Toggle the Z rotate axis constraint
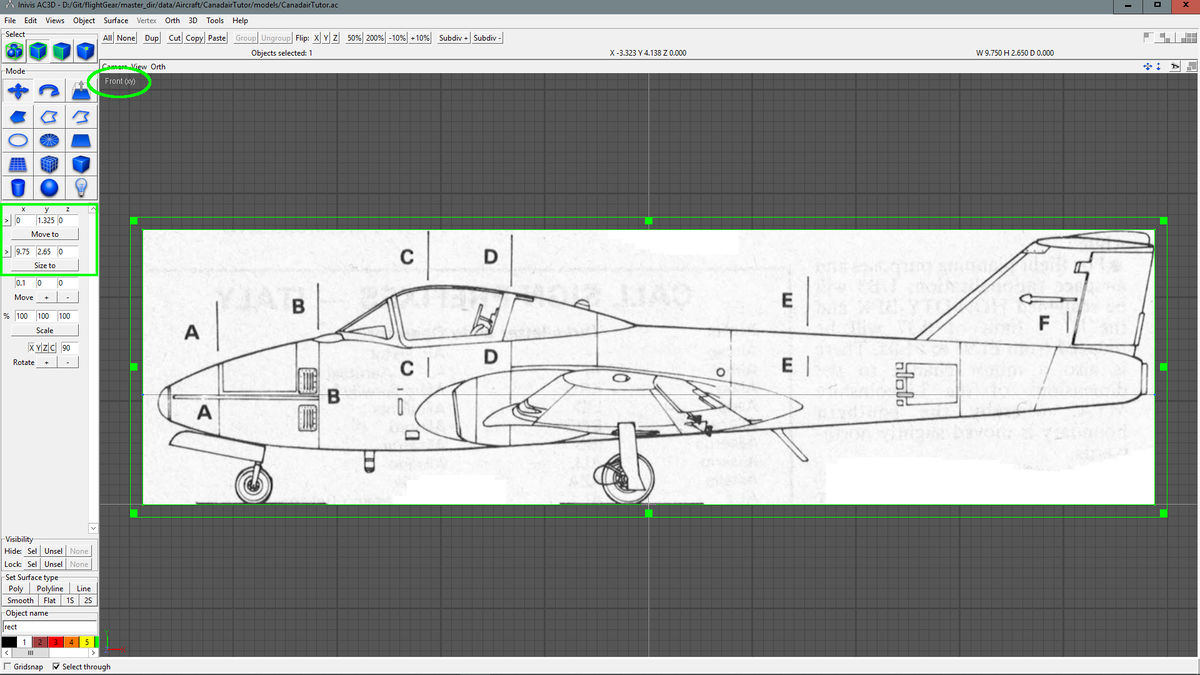Screen dimensions: 1200x675 tap(45, 347)
